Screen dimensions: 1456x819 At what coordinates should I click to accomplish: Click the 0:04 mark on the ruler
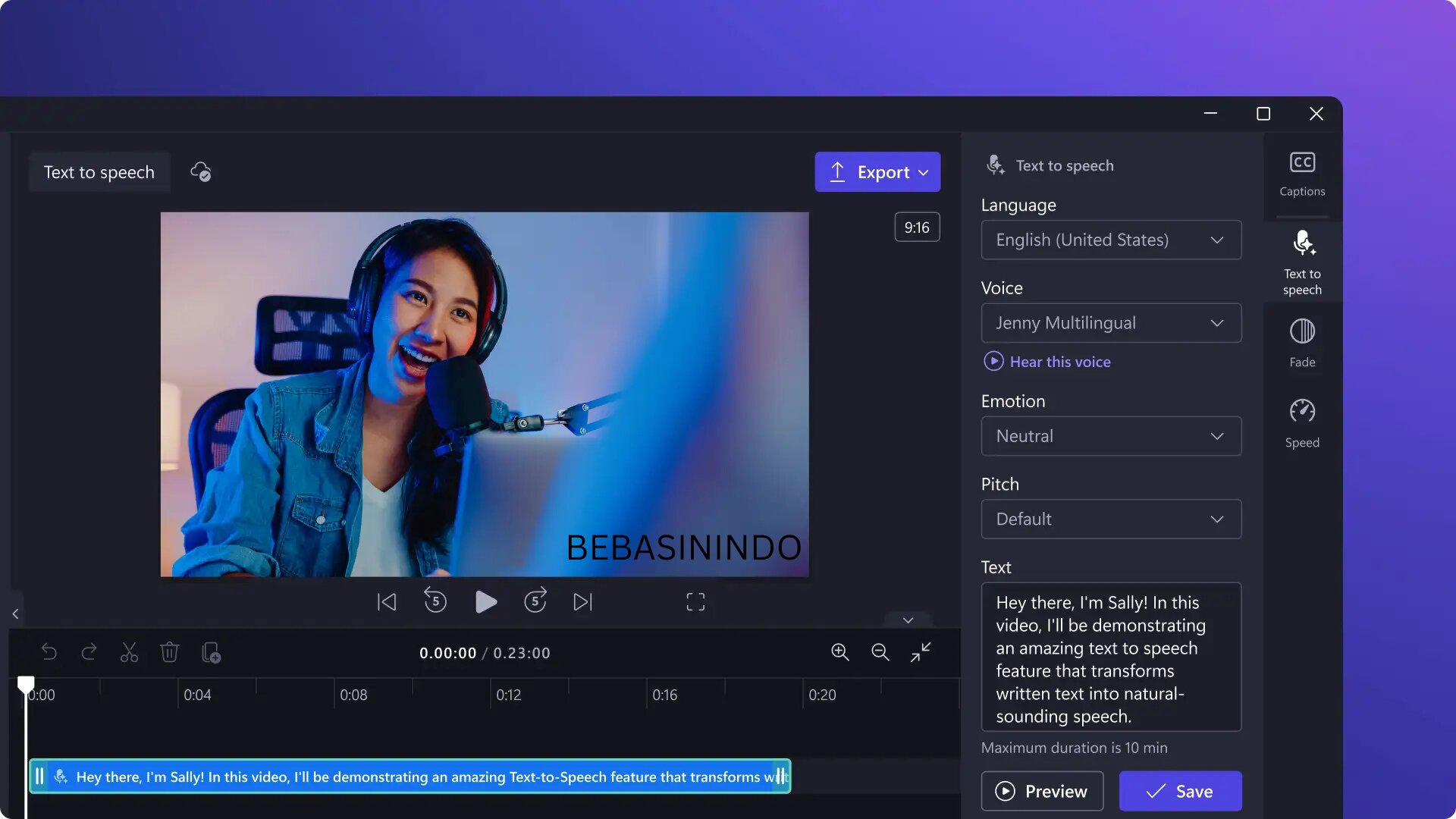[197, 695]
